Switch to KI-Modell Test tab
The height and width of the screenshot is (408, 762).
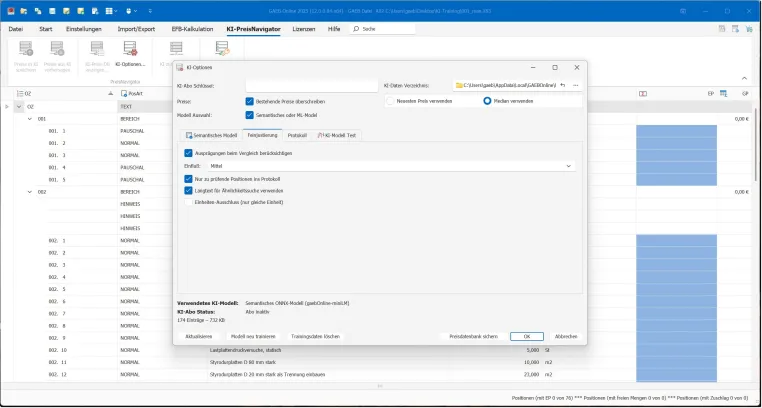point(336,135)
